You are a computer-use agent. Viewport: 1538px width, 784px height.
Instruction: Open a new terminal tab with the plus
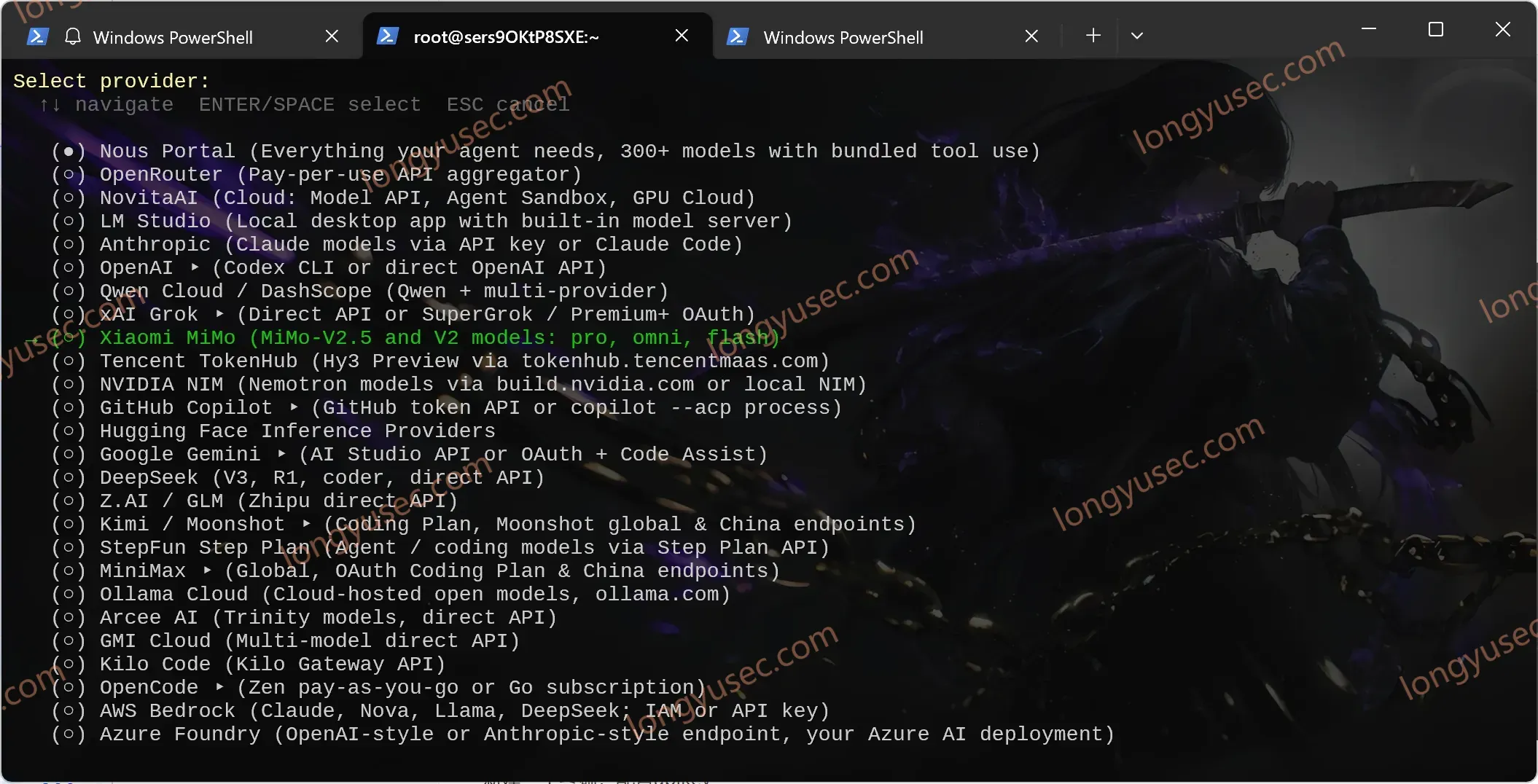[x=1093, y=36]
